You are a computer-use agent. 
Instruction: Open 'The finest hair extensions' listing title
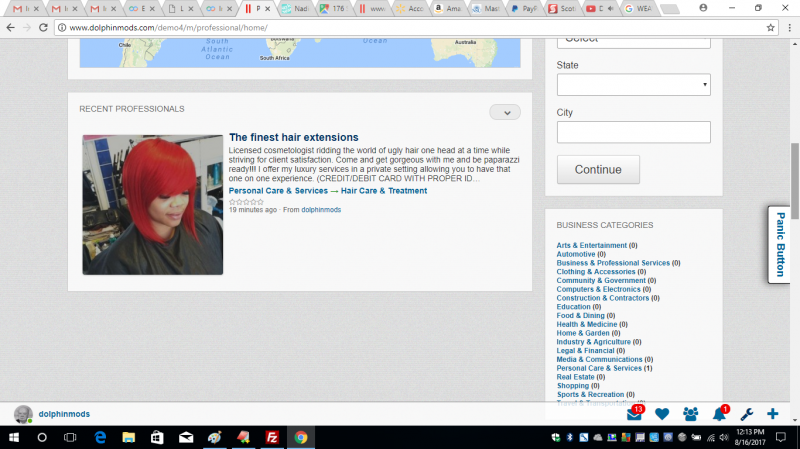[293, 137]
